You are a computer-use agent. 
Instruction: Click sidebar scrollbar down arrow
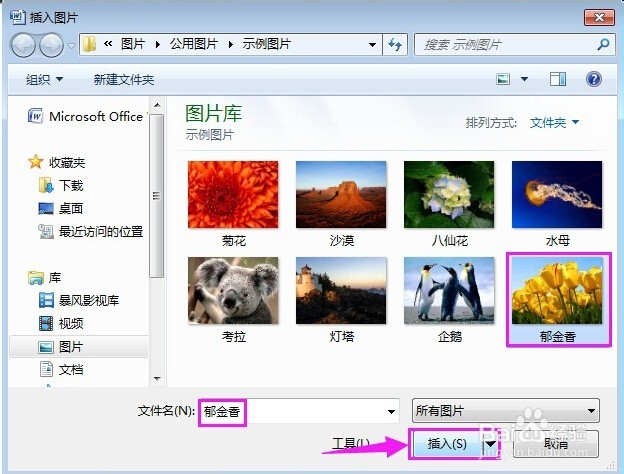pyautogui.click(x=157, y=378)
